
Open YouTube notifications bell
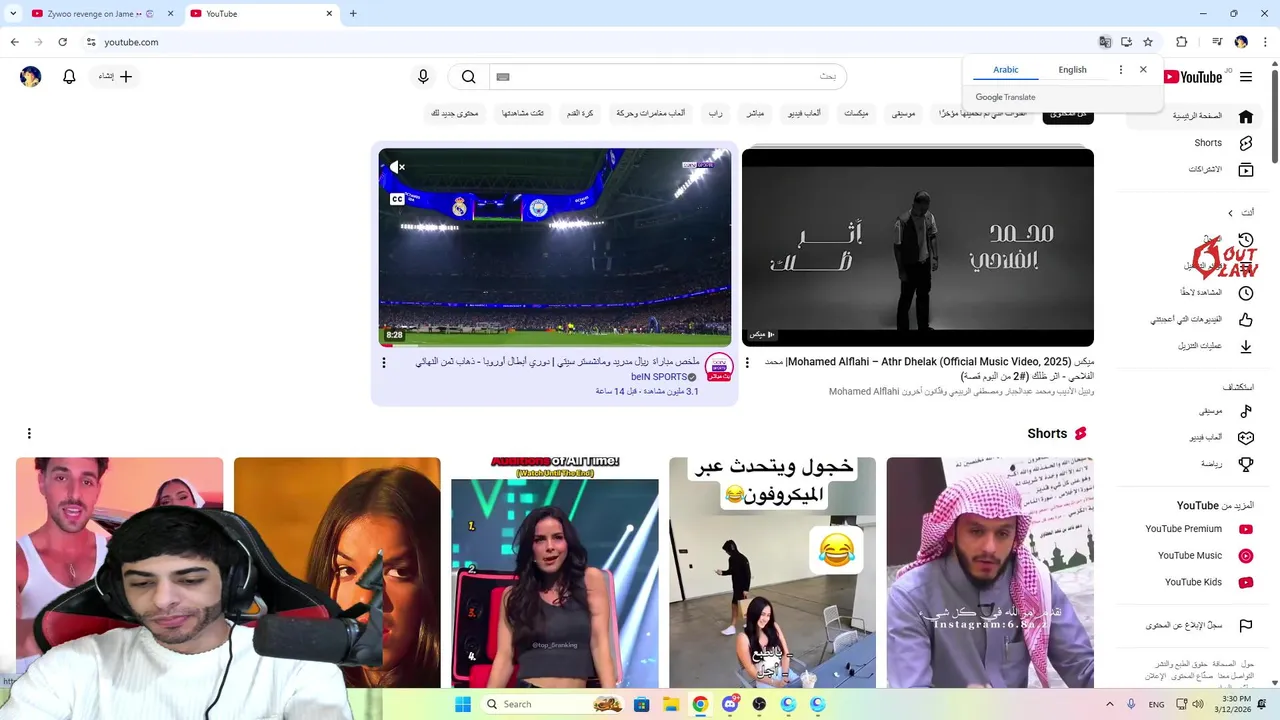69,77
